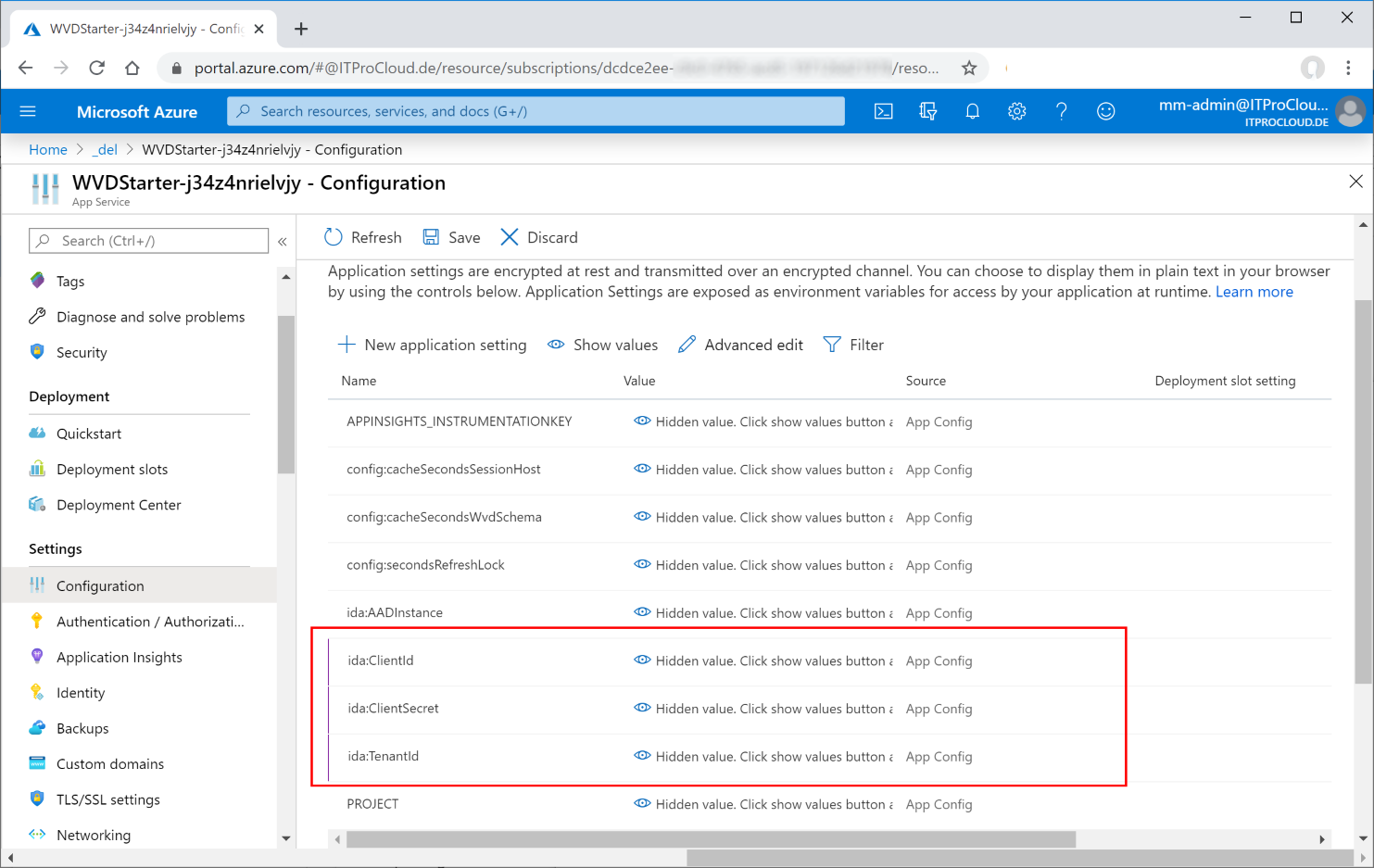Screen dimensions: 1374x868
Task: Bookmark this page with the star icon
Action: 969,68
